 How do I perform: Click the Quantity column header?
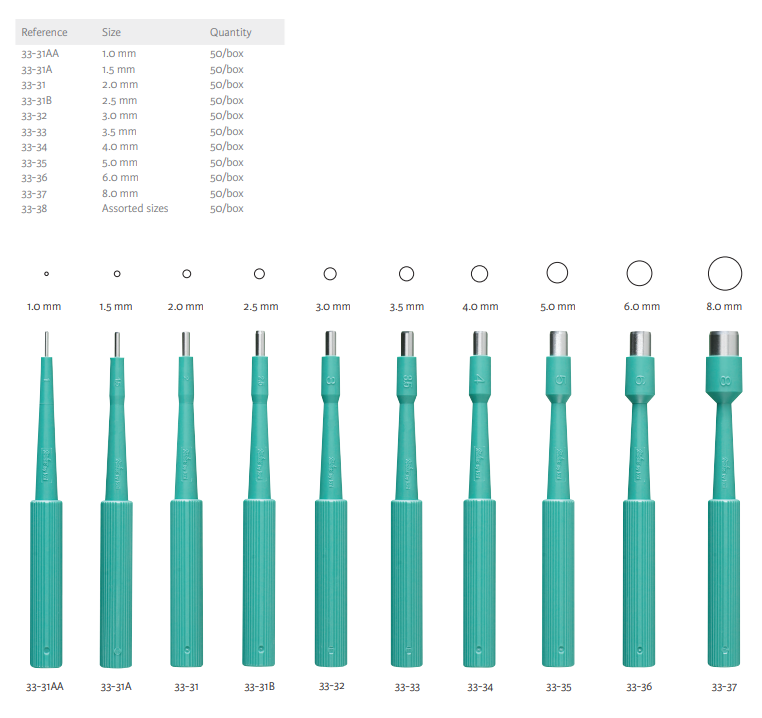click(230, 32)
